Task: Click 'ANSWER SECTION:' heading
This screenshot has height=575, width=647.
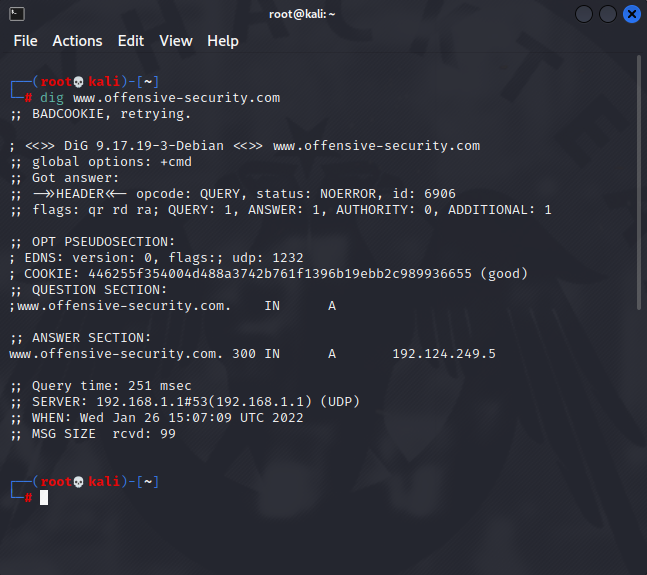Action: [x=92, y=338]
